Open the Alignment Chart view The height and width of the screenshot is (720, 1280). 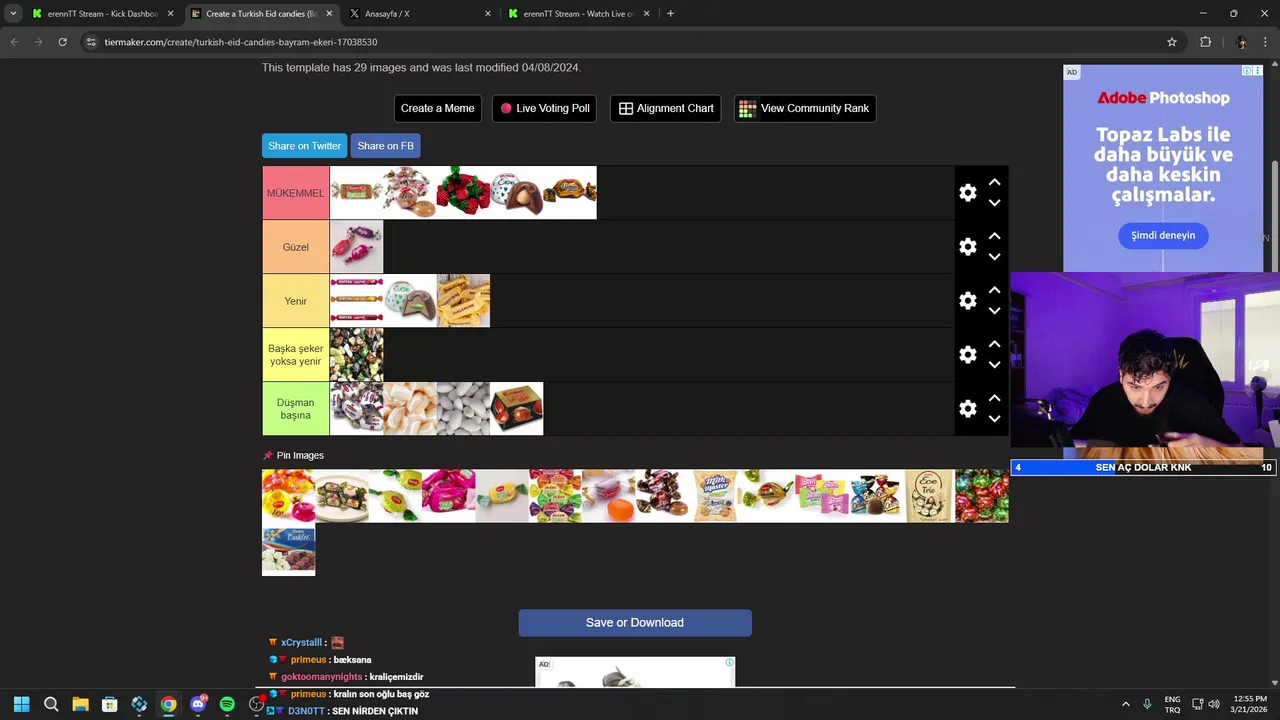tap(666, 108)
